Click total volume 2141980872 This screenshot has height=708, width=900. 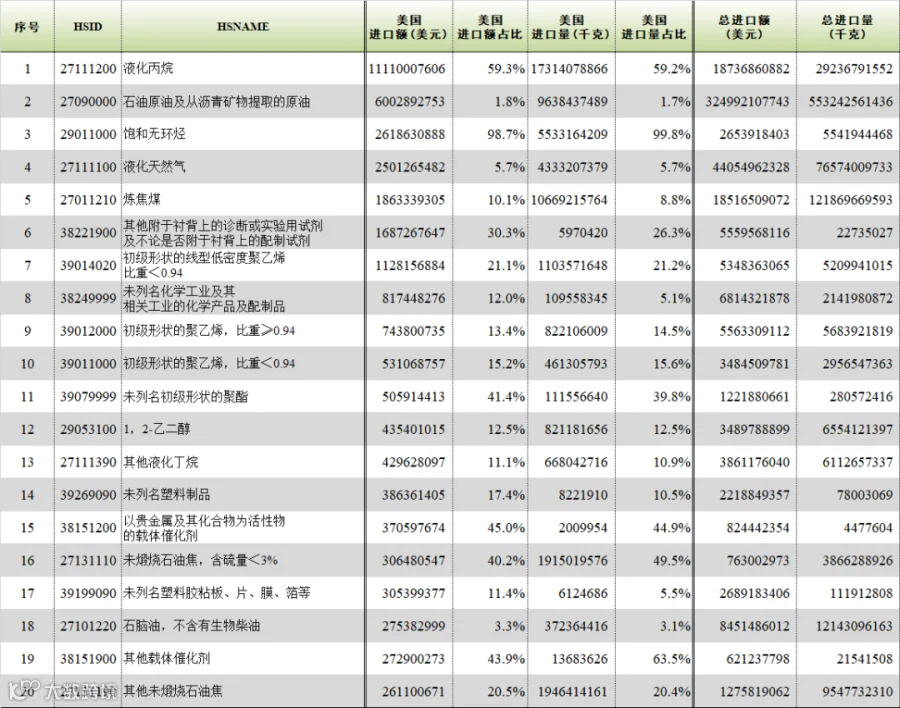click(858, 298)
